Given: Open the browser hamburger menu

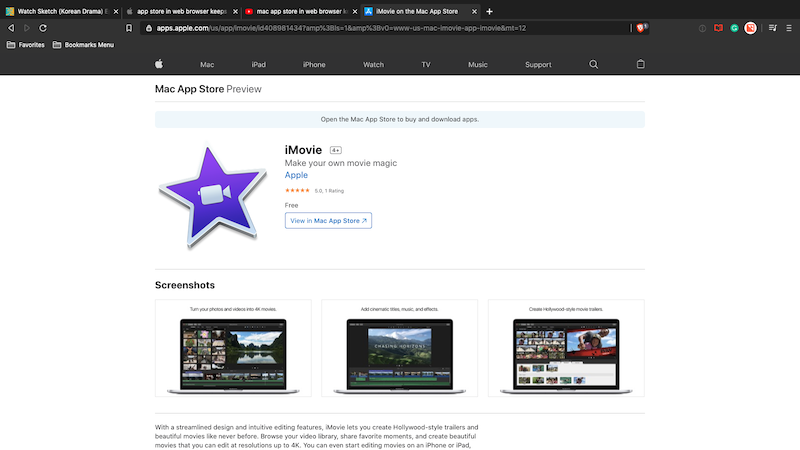Looking at the screenshot, I should [x=789, y=28].
